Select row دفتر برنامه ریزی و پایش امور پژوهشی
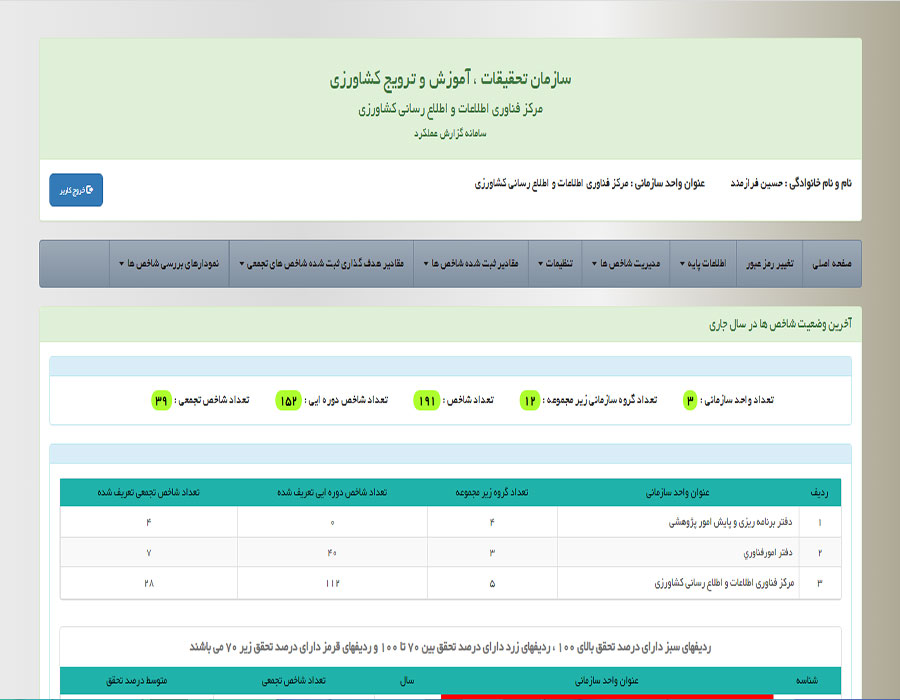Screen dimensions: 900x700 coord(451,522)
